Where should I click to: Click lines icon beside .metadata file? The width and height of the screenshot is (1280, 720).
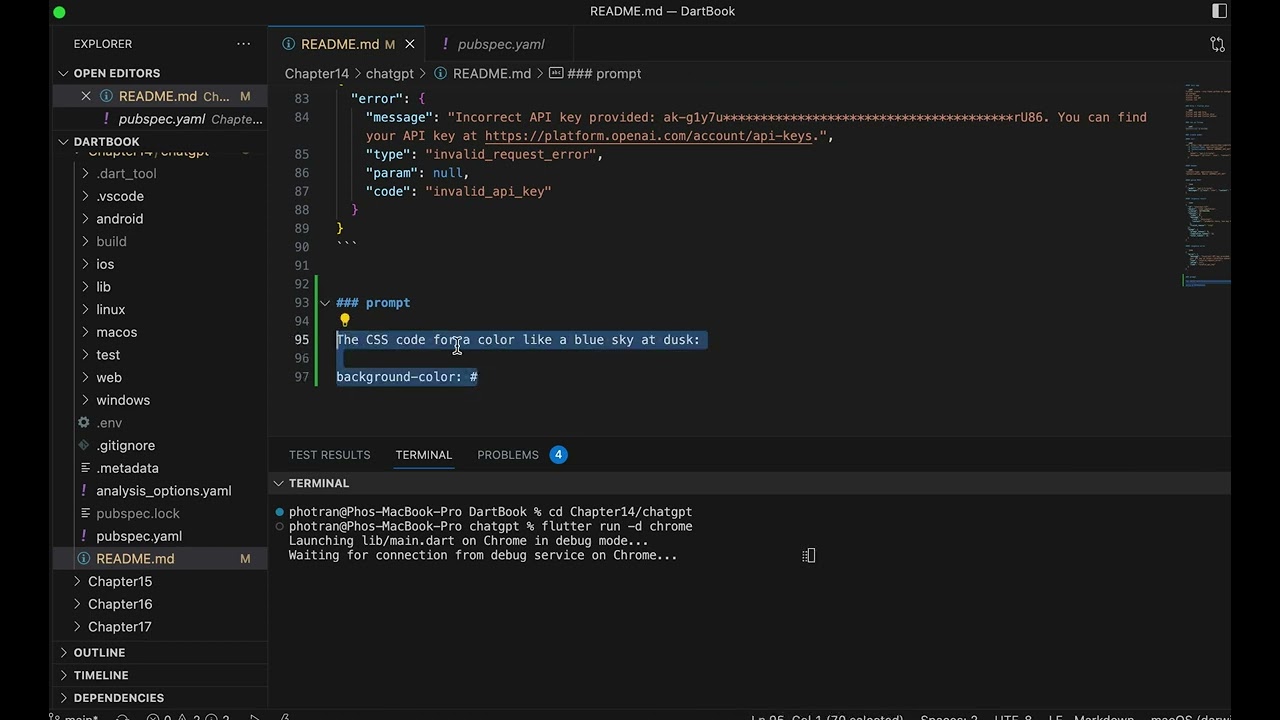[84, 468]
